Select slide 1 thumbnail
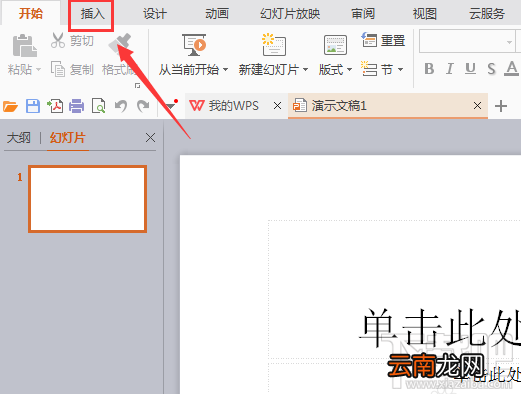 pos(87,199)
